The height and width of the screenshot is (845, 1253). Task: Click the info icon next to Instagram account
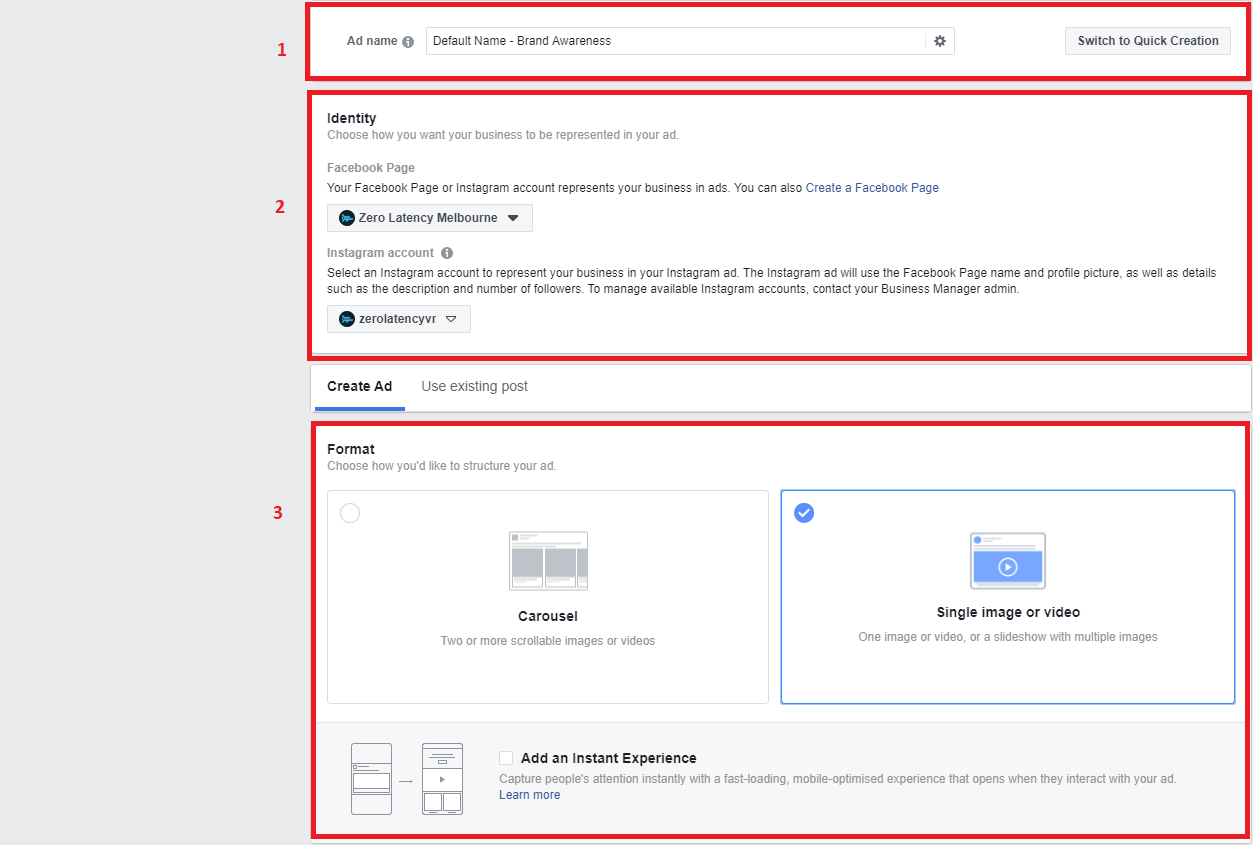(447, 253)
